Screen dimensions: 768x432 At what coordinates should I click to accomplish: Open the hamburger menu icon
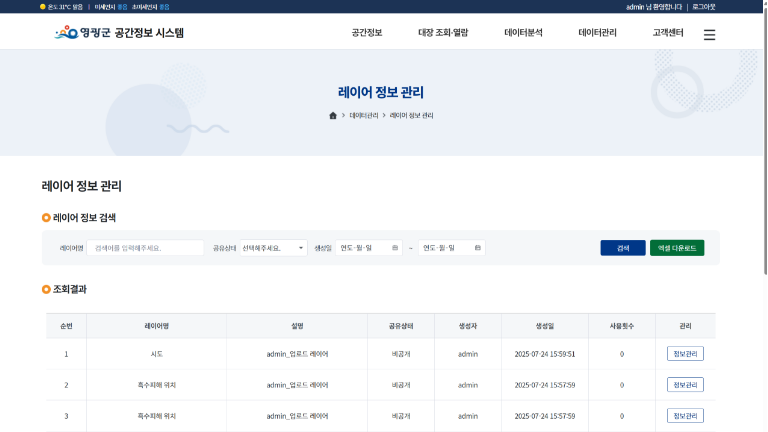pos(709,34)
